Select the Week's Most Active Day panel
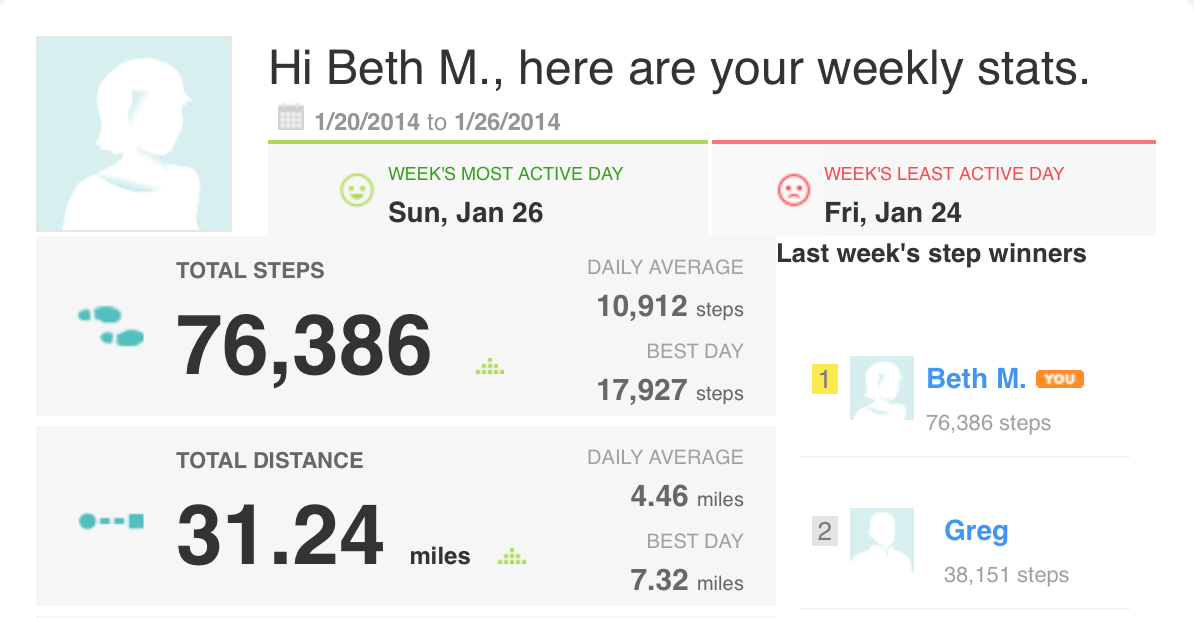This screenshot has height=618, width=1194. tap(488, 188)
